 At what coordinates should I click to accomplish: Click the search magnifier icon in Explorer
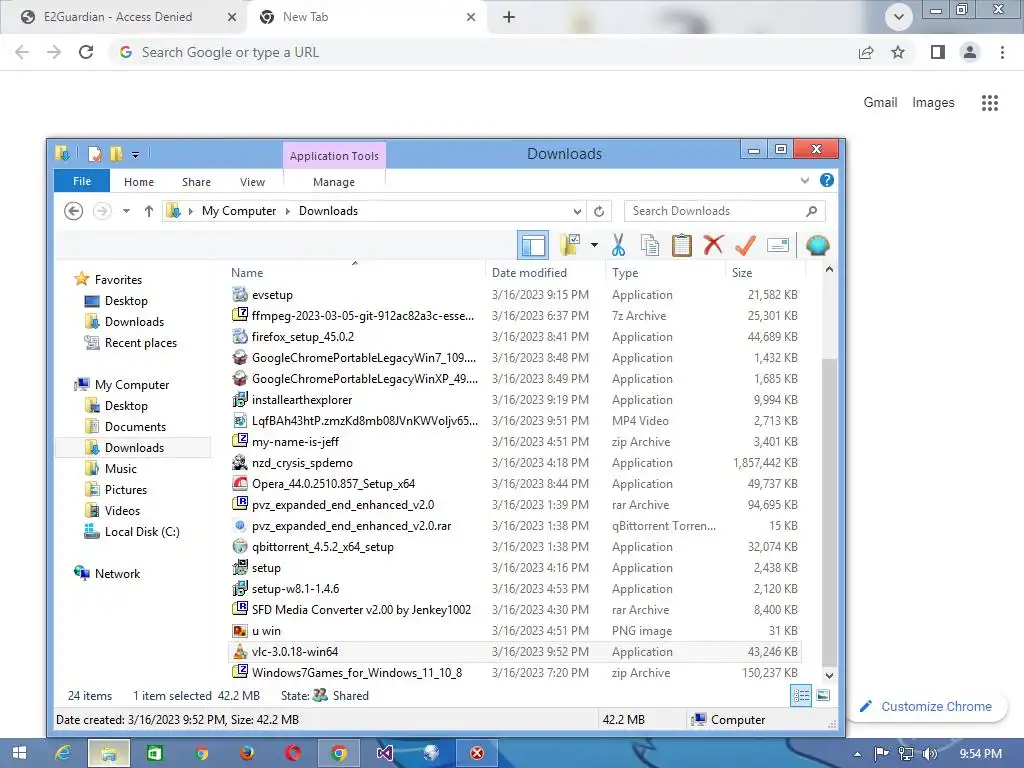click(x=812, y=211)
